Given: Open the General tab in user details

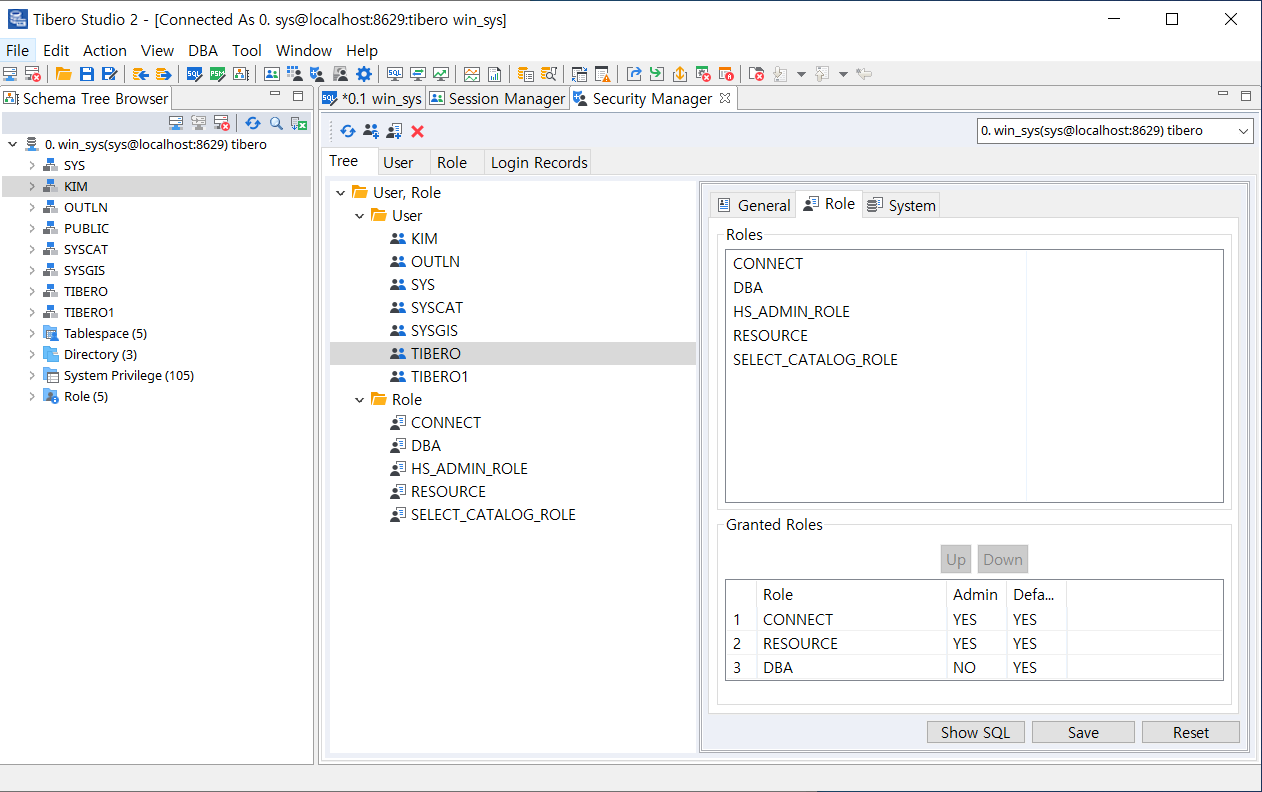Looking at the screenshot, I should (x=754, y=205).
